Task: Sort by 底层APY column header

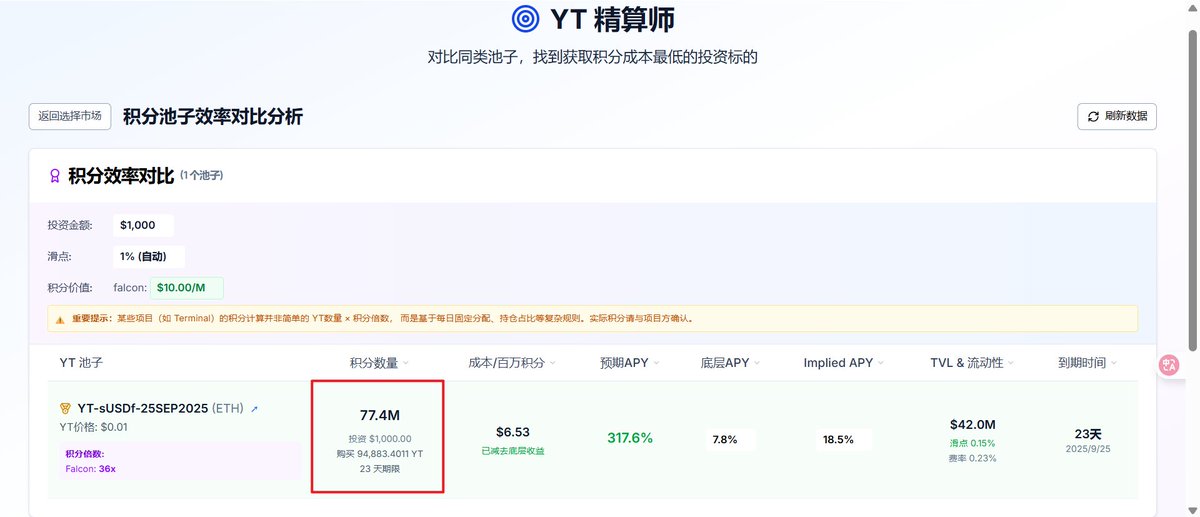Action: tap(731, 363)
